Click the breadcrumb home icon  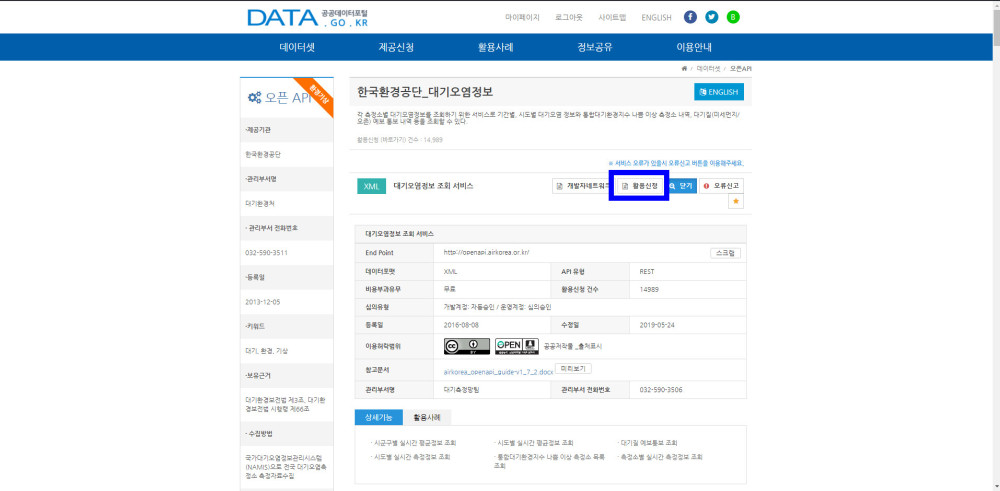point(684,68)
